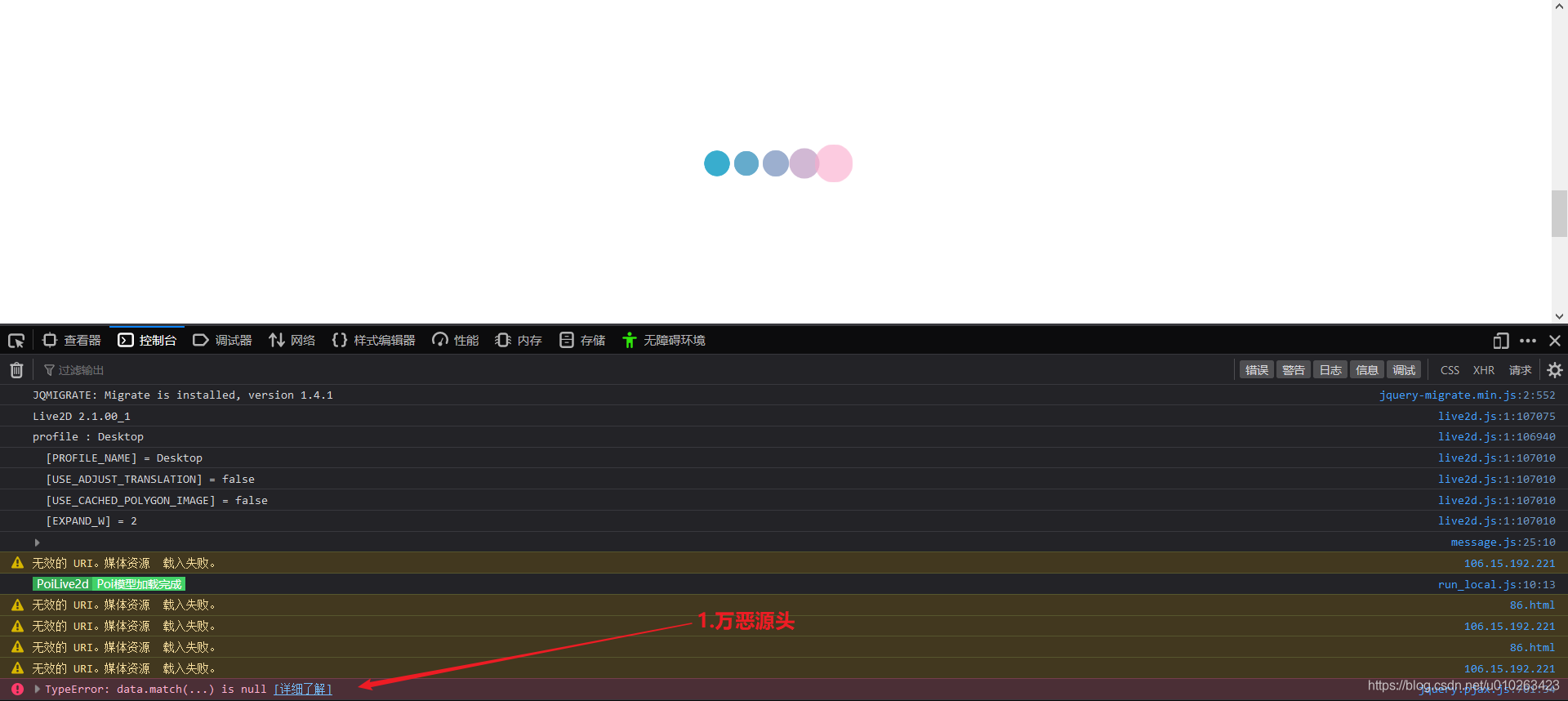The height and width of the screenshot is (701, 1568).
Task: Open the Storage (存储) tab
Action: tap(582, 340)
